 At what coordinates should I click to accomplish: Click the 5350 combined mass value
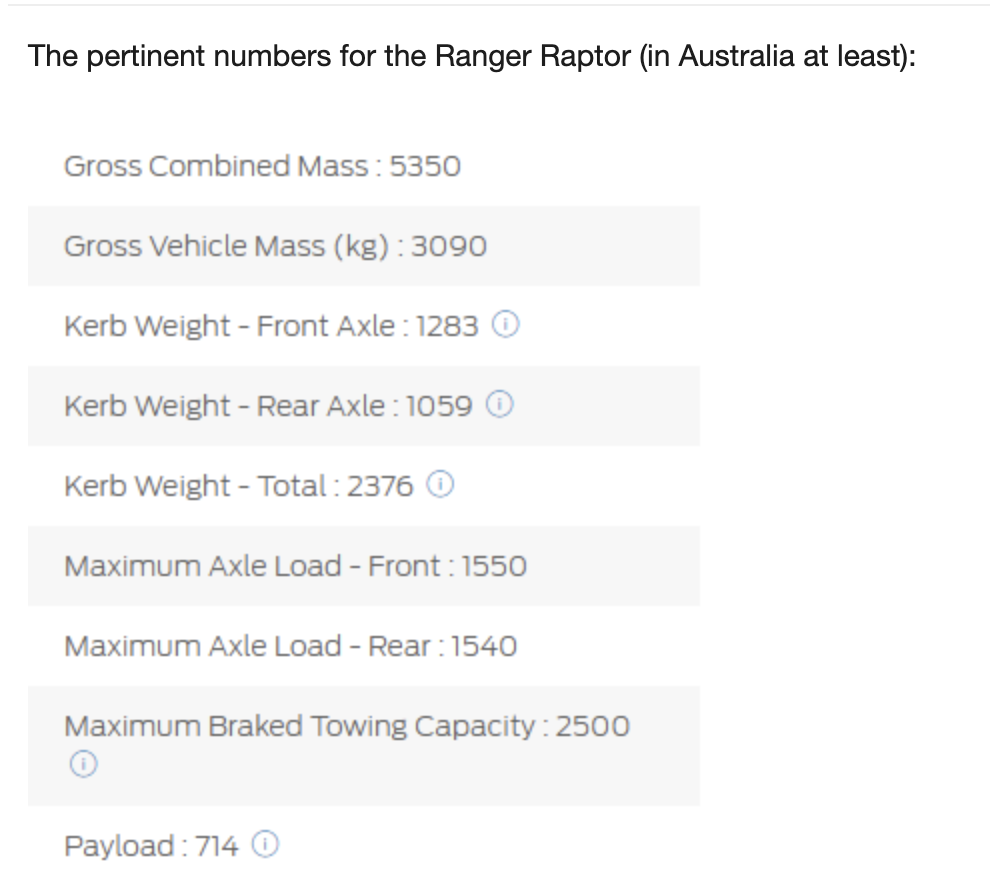click(x=425, y=166)
